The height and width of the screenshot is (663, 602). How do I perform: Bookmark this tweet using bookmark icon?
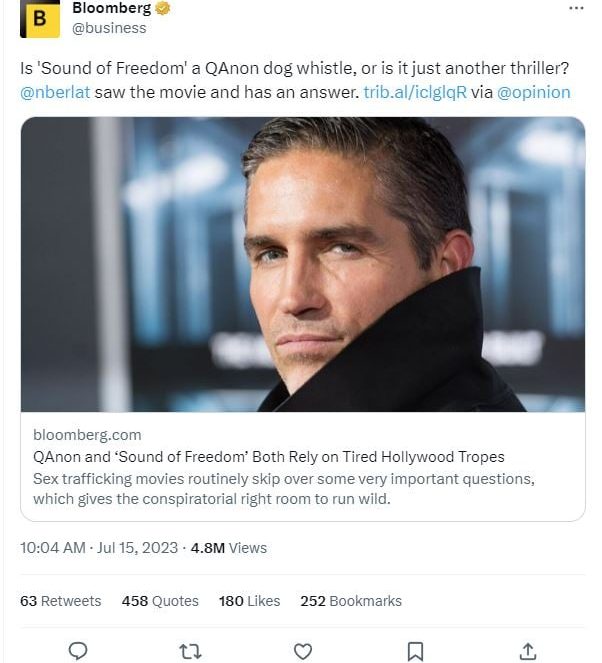click(416, 651)
